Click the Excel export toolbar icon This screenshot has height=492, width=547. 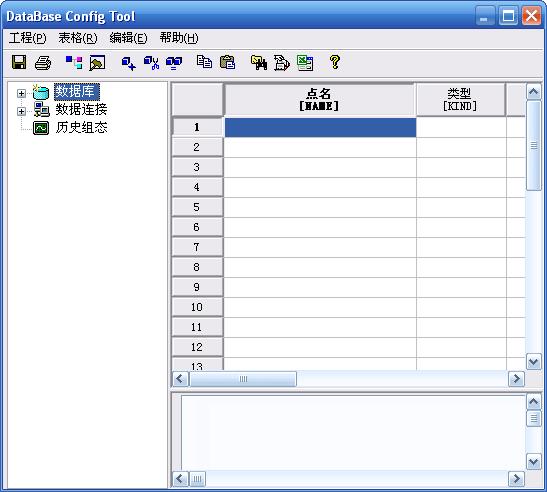(305, 63)
